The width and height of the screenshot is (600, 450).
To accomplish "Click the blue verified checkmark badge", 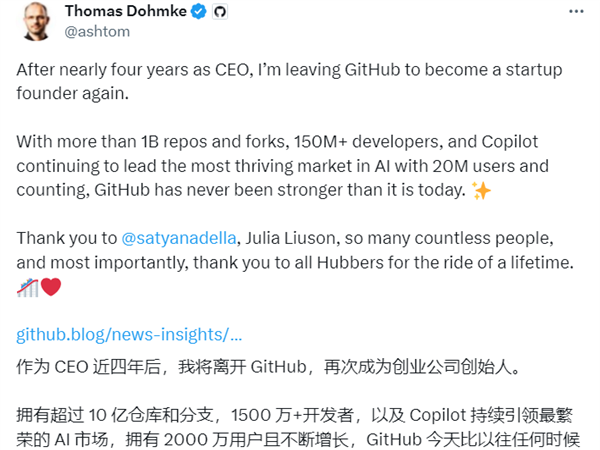I will tap(199, 12).
